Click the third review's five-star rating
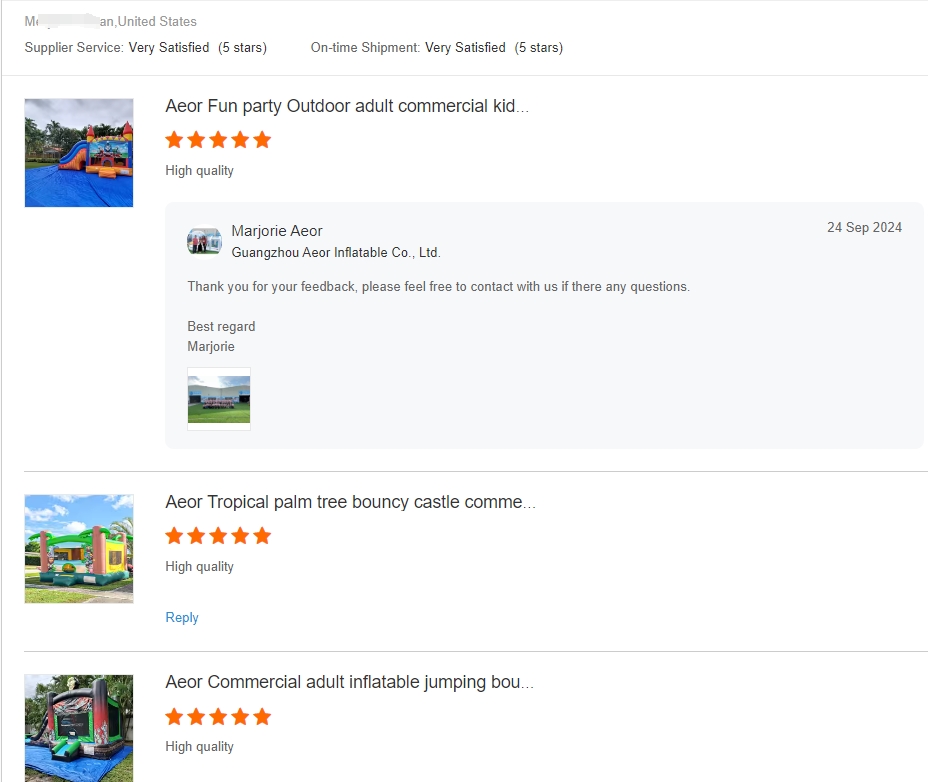Screen dimensions: 928x782 click(218, 717)
